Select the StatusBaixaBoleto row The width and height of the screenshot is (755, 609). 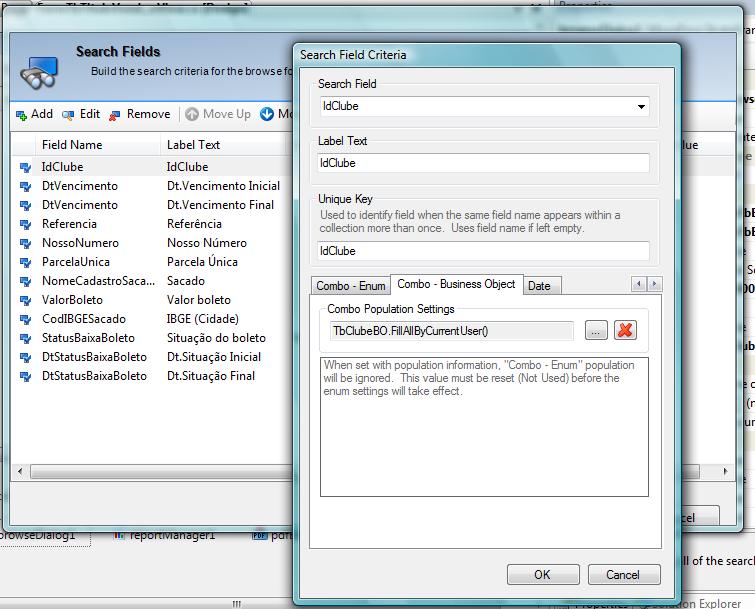(x=88, y=338)
